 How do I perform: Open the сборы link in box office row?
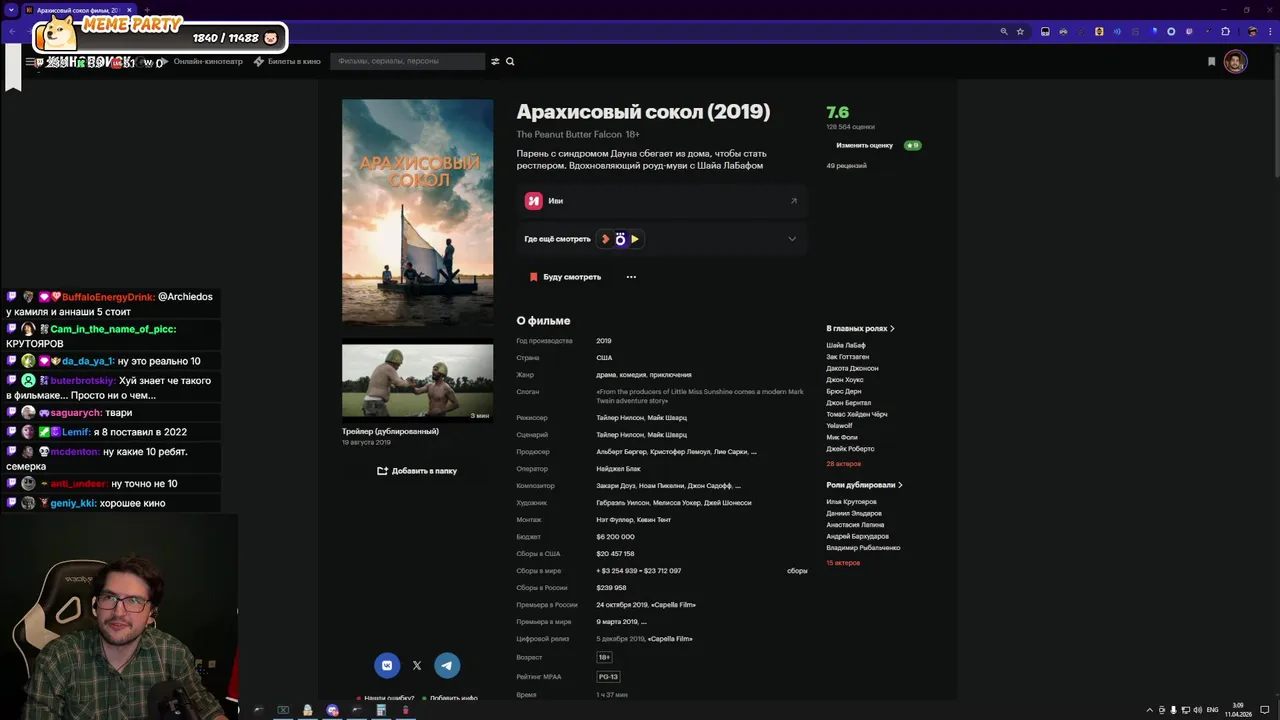(797, 571)
